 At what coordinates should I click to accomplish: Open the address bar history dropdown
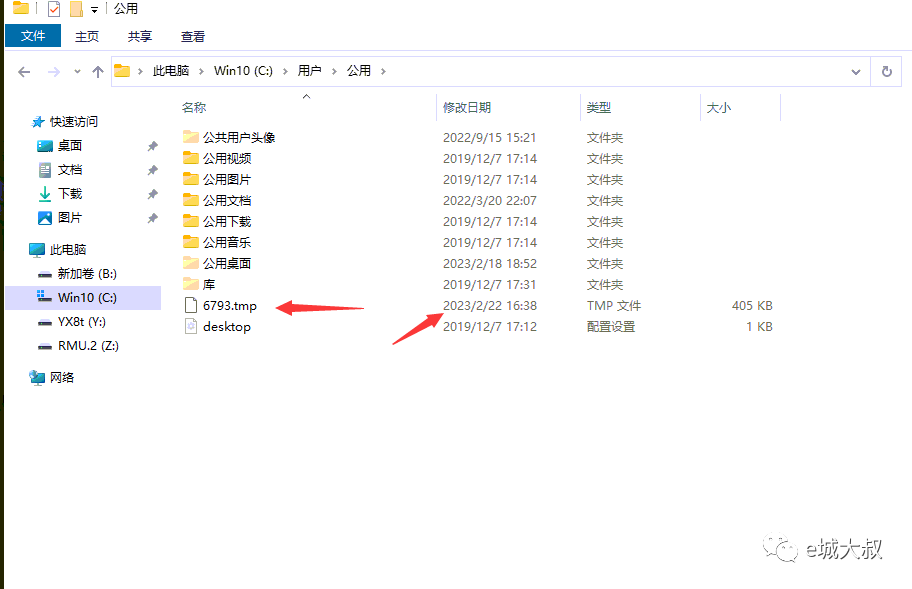[855, 71]
